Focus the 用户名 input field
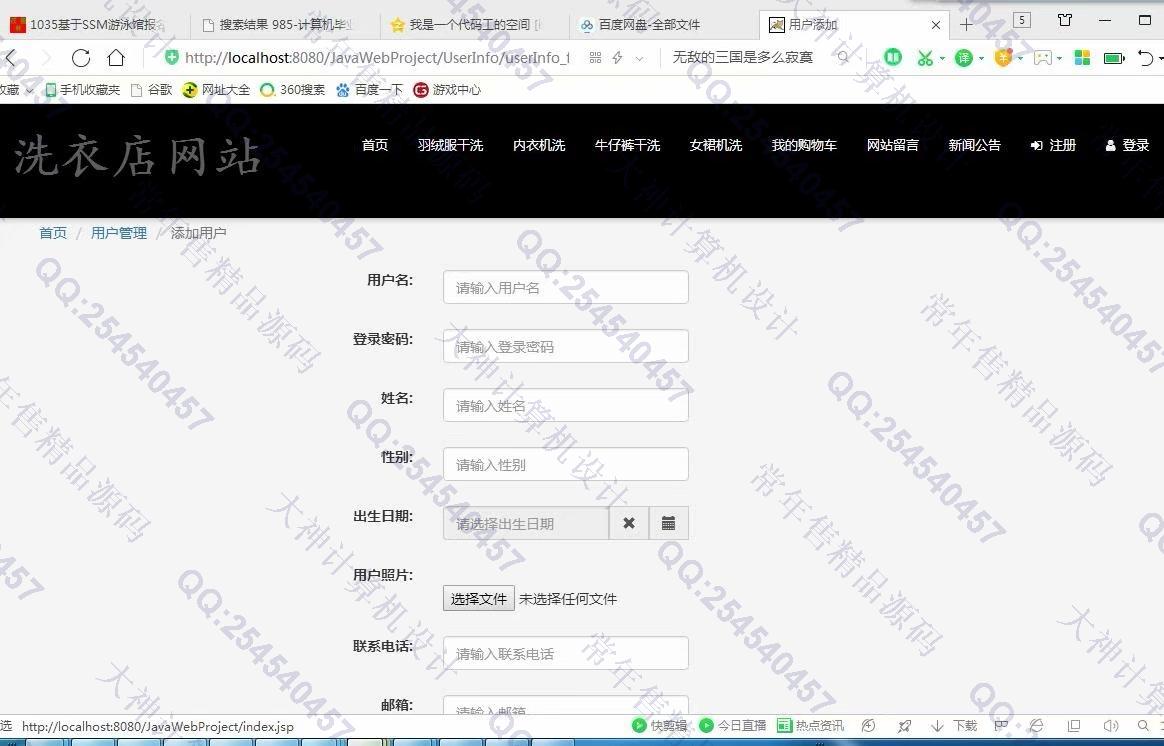This screenshot has height=746, width=1164. coord(566,287)
